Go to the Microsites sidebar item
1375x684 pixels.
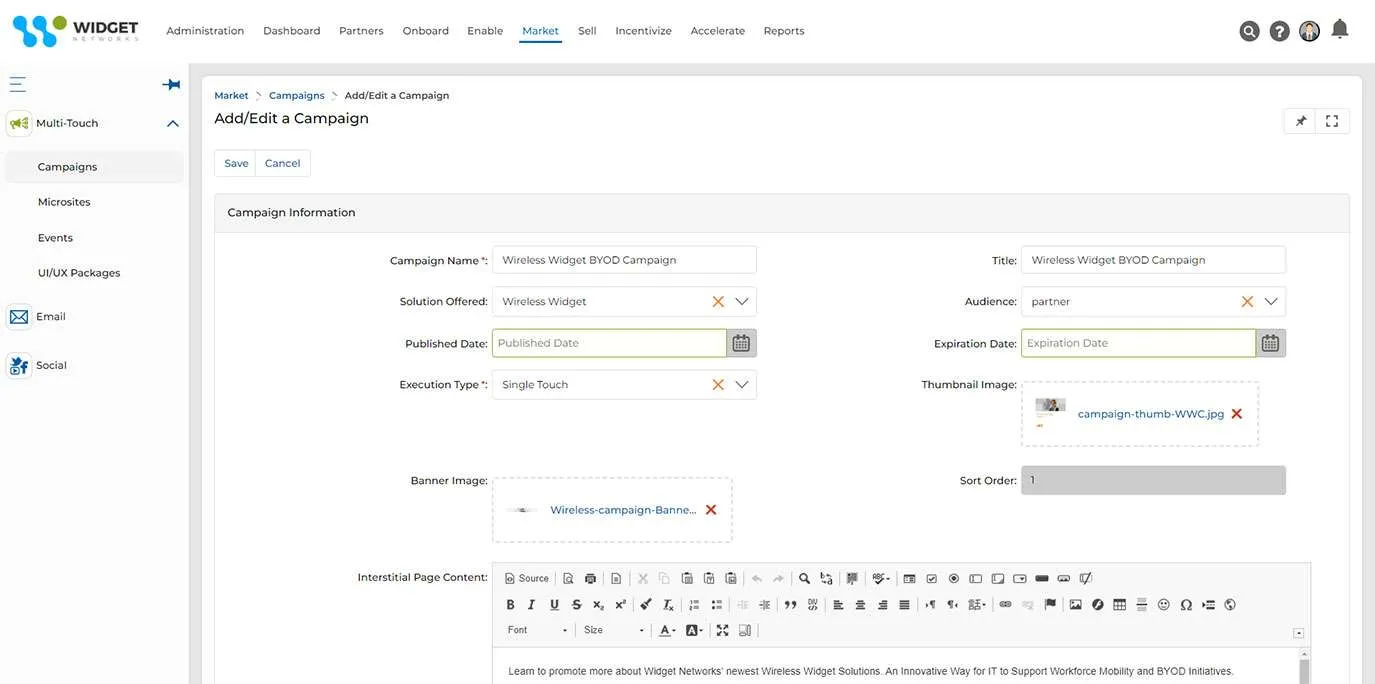(64, 202)
